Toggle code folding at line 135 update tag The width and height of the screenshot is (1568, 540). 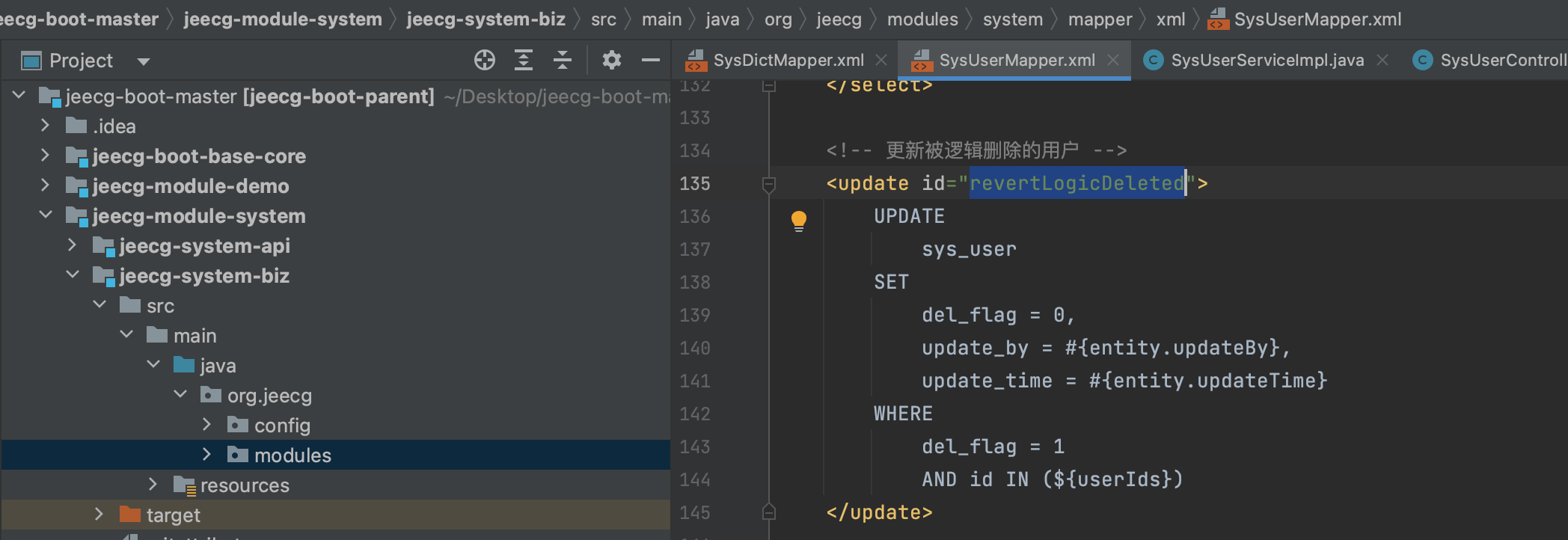768,183
